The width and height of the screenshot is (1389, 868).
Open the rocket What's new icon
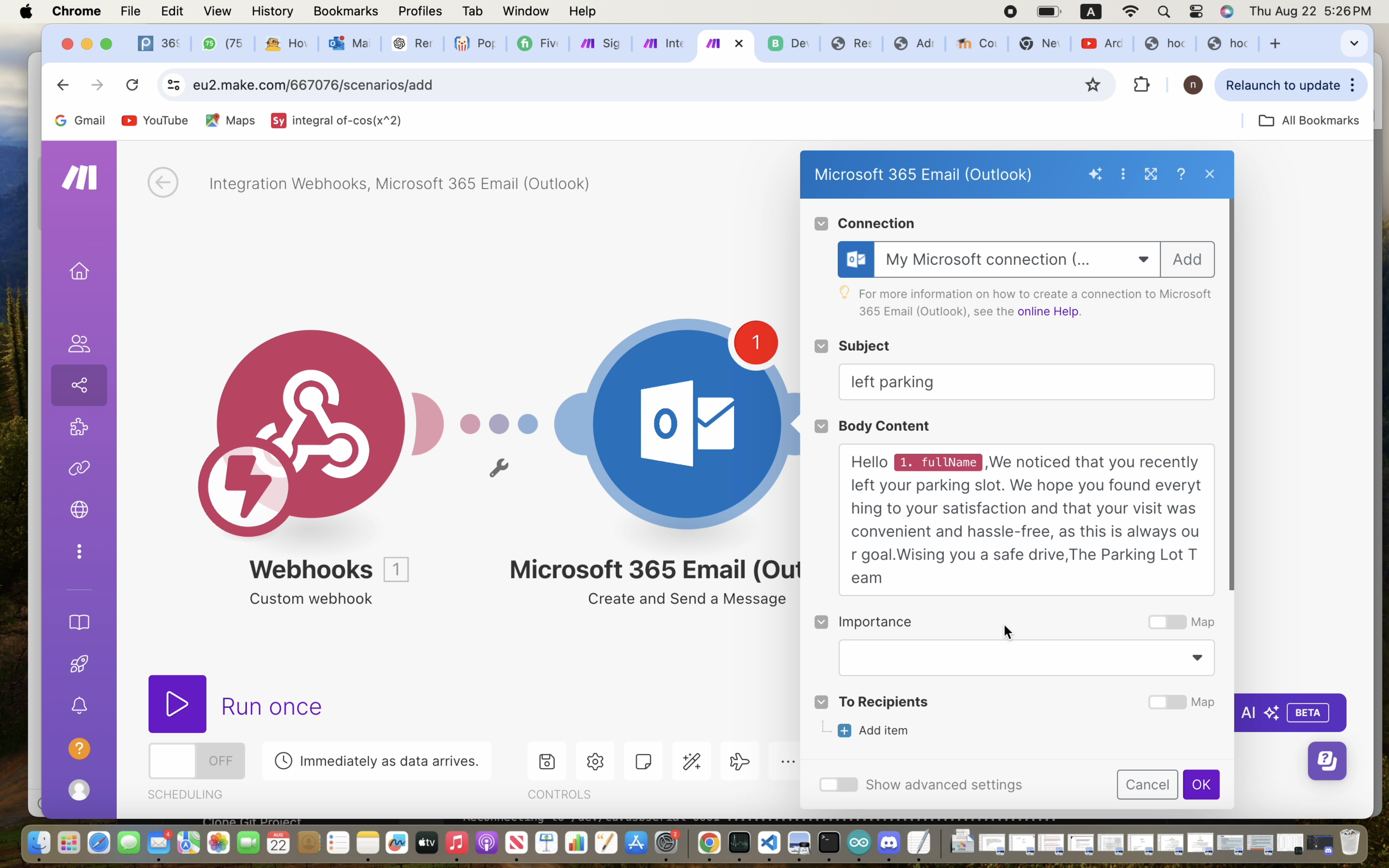tap(79, 664)
